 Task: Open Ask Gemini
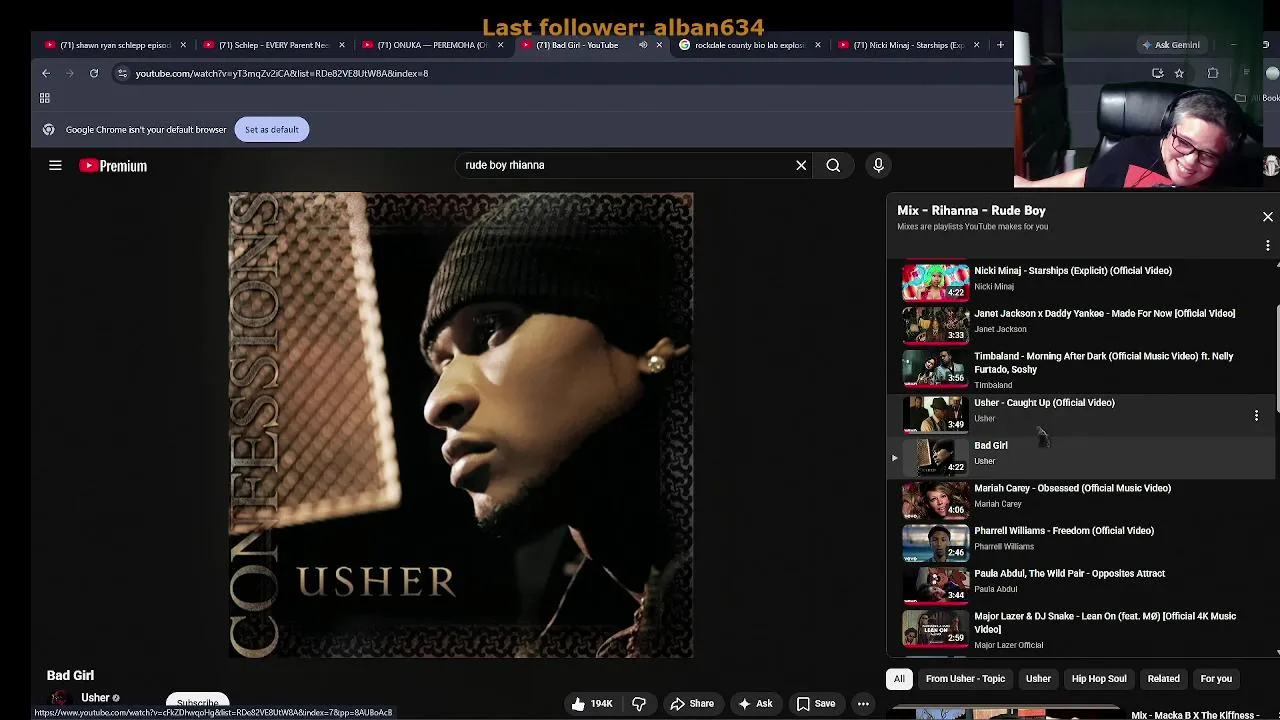click(1171, 45)
